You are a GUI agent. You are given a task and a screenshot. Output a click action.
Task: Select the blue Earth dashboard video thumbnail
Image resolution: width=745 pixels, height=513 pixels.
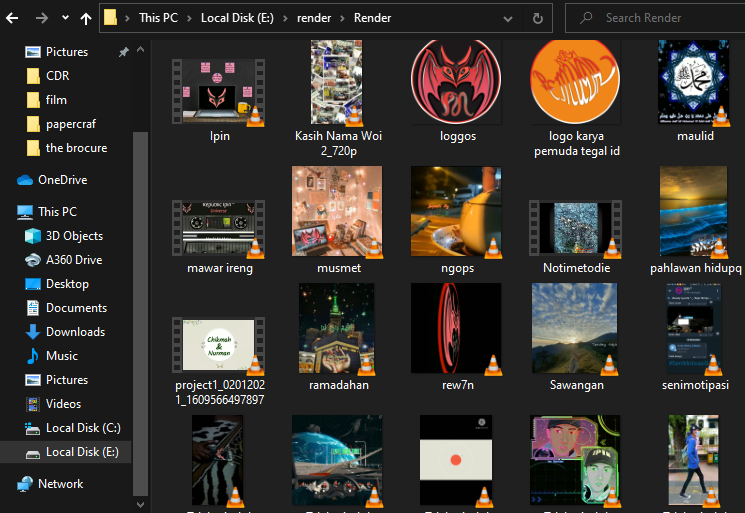click(x=338, y=460)
